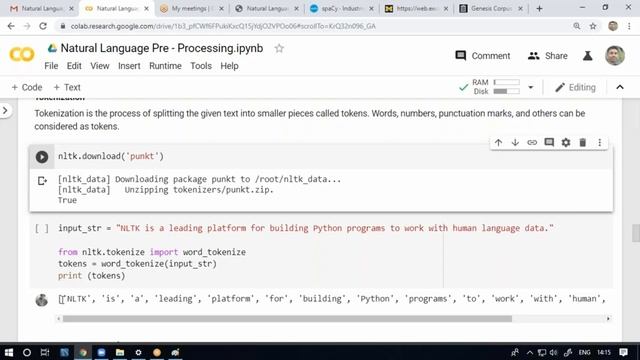Open the flask labs icon
Screen dimensions: 640x360
(x=588, y=56)
